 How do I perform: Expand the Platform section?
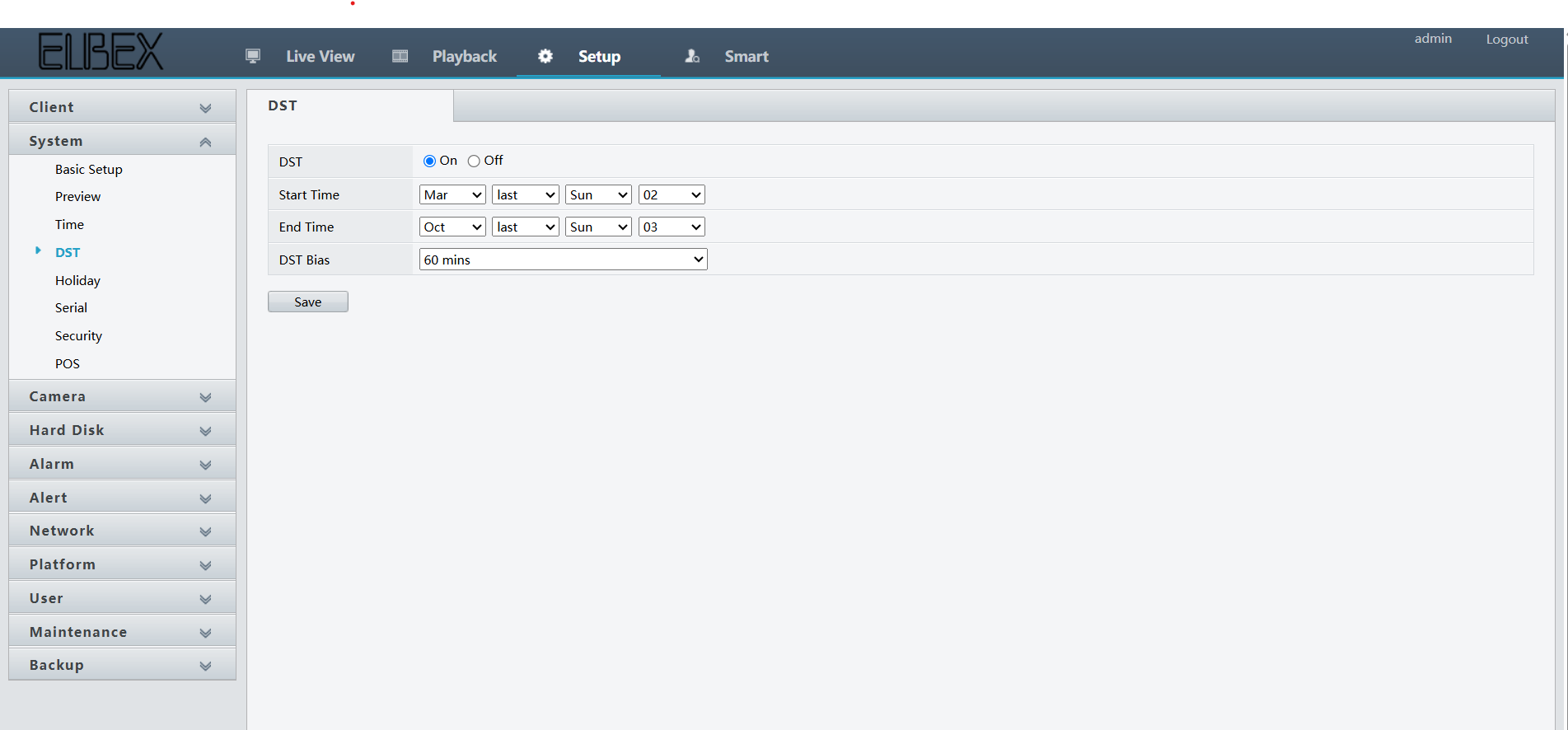coord(122,564)
